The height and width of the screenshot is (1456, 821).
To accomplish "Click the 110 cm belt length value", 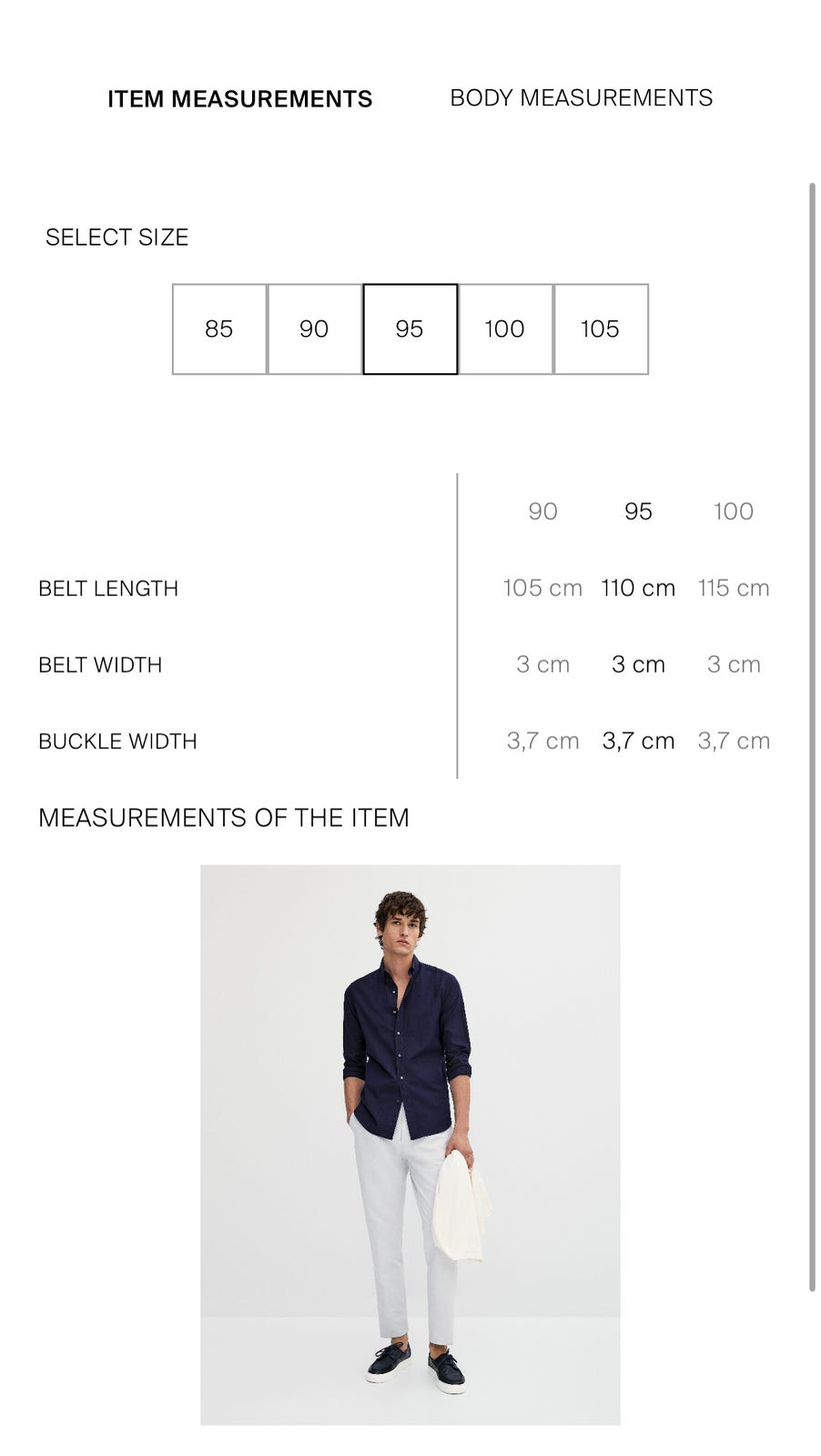I will pos(638,588).
